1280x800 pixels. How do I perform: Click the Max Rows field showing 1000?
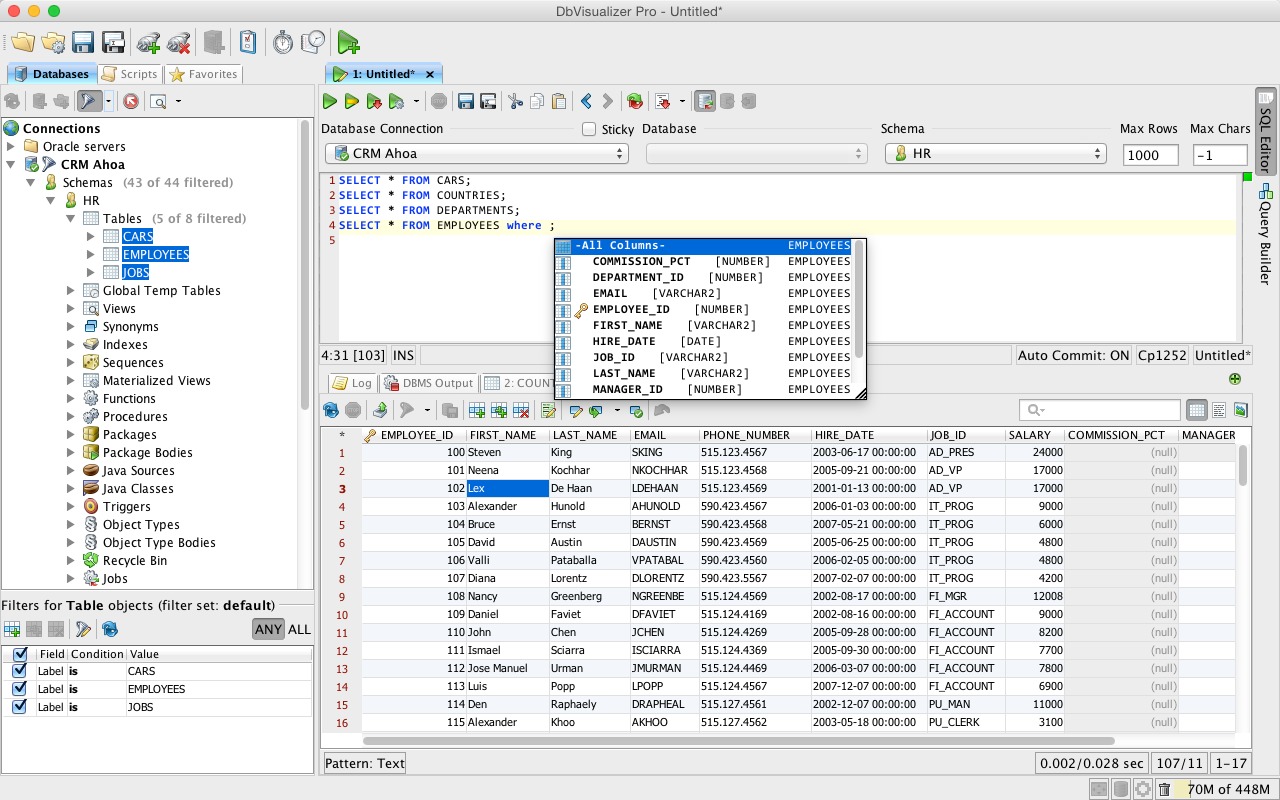tap(1150, 155)
